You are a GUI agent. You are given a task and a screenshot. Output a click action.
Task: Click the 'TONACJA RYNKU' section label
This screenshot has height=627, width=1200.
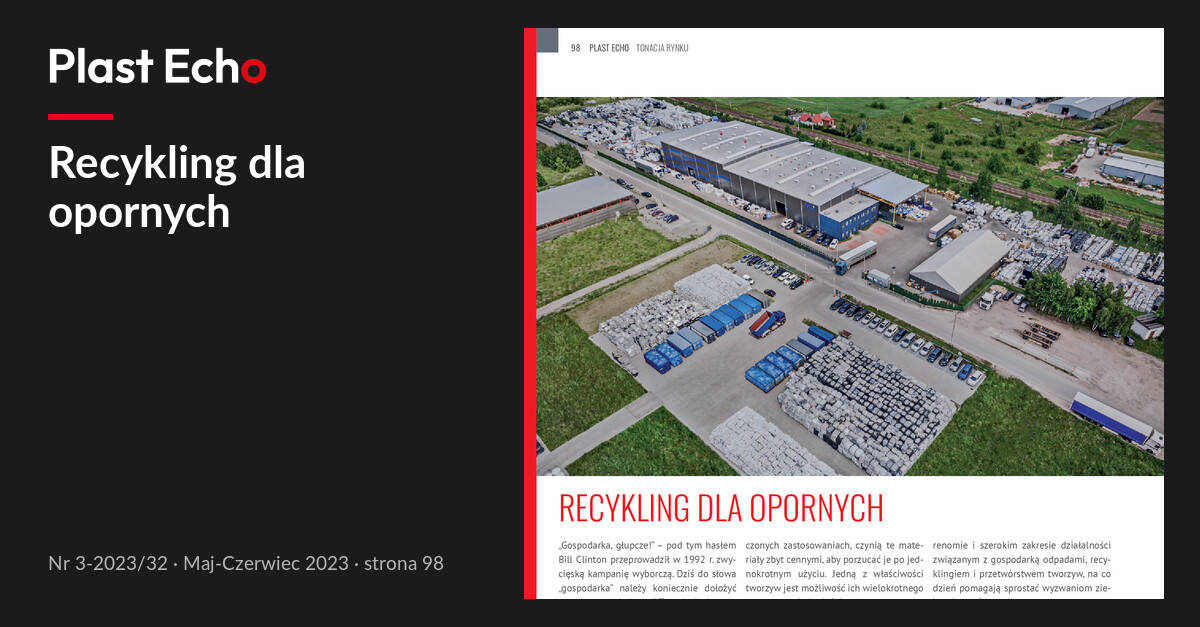(x=662, y=48)
